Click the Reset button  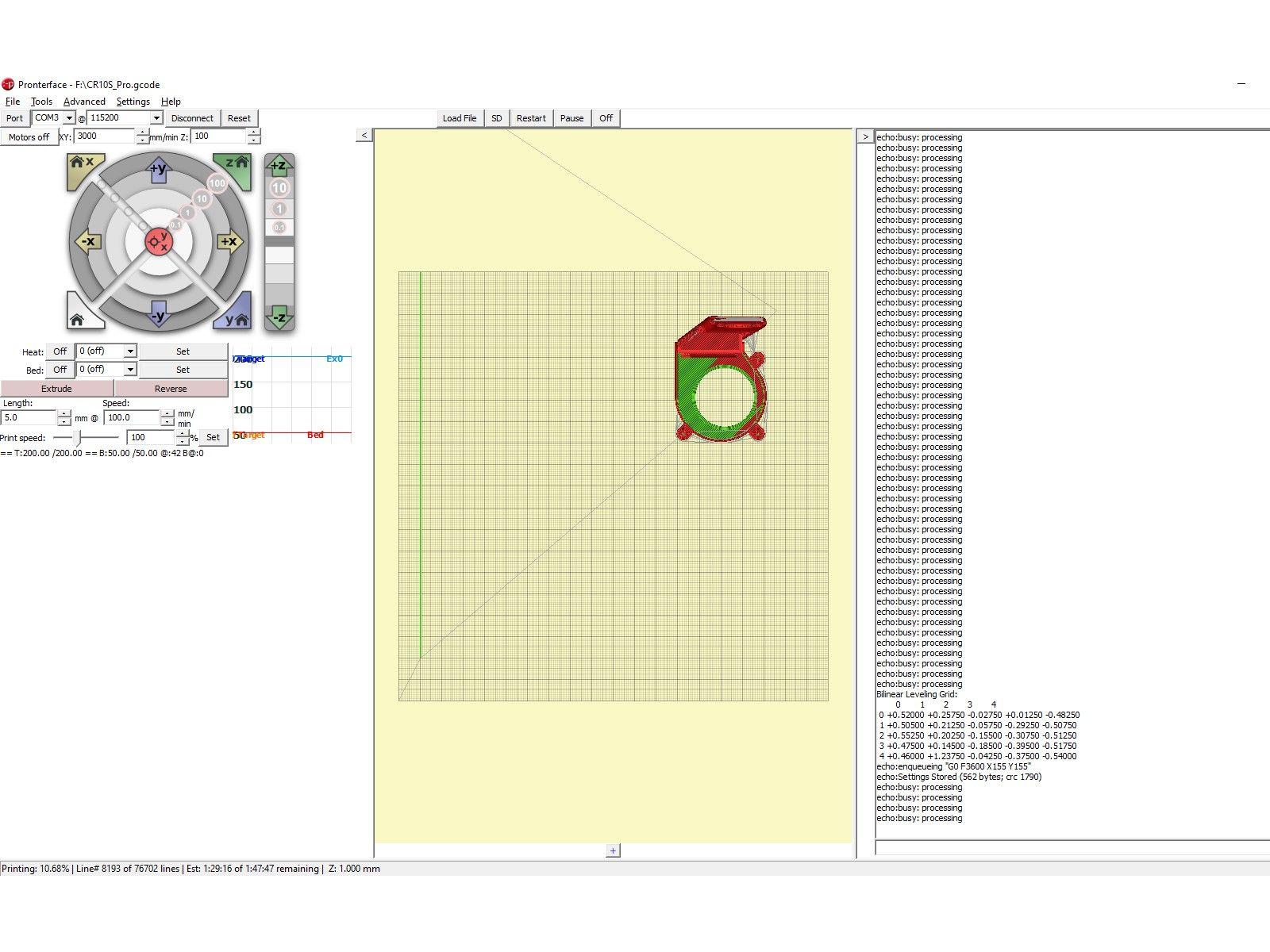point(239,118)
